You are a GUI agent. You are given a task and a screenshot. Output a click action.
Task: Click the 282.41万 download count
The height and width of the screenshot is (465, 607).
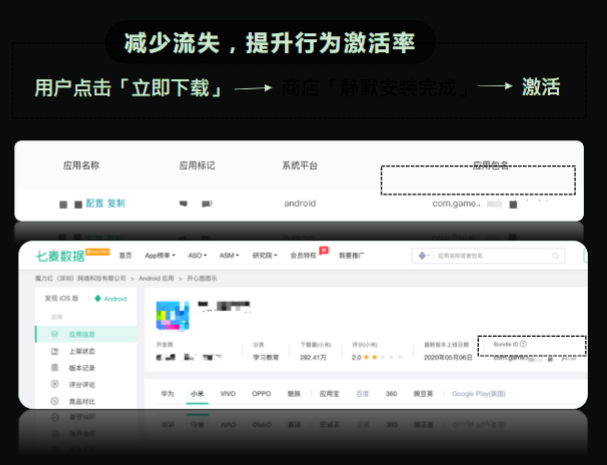313,357
